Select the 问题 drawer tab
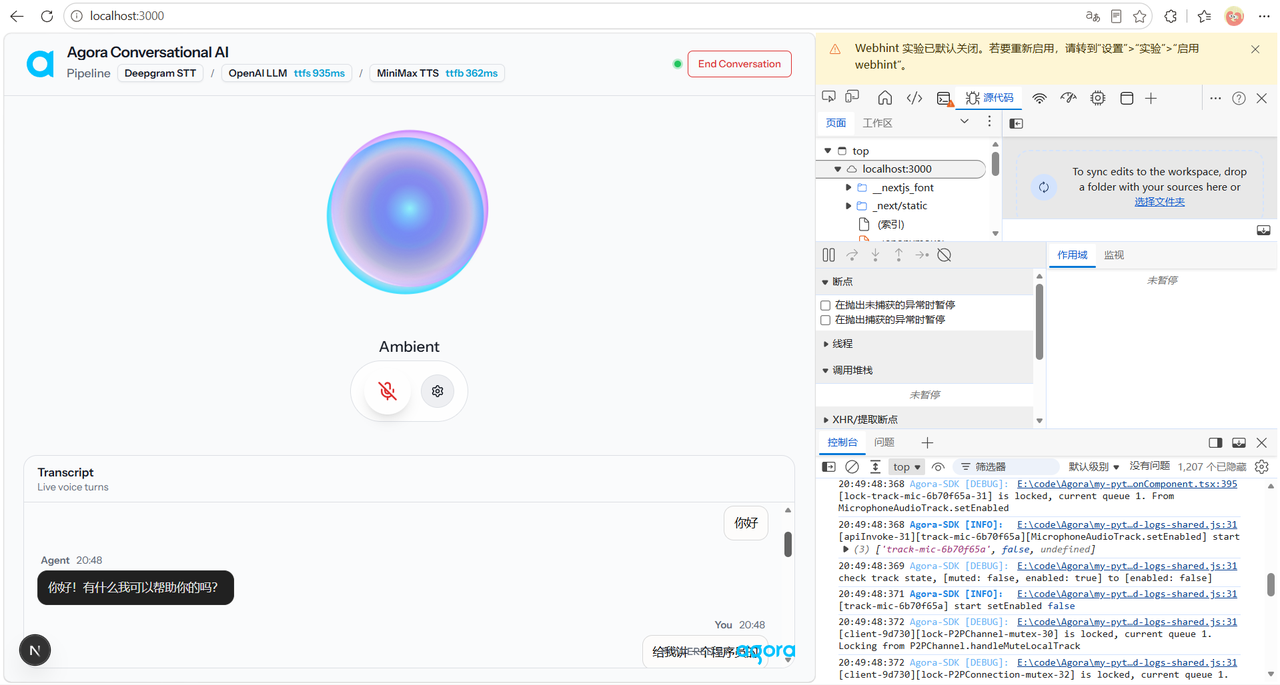The height and width of the screenshot is (685, 1280). [884, 442]
